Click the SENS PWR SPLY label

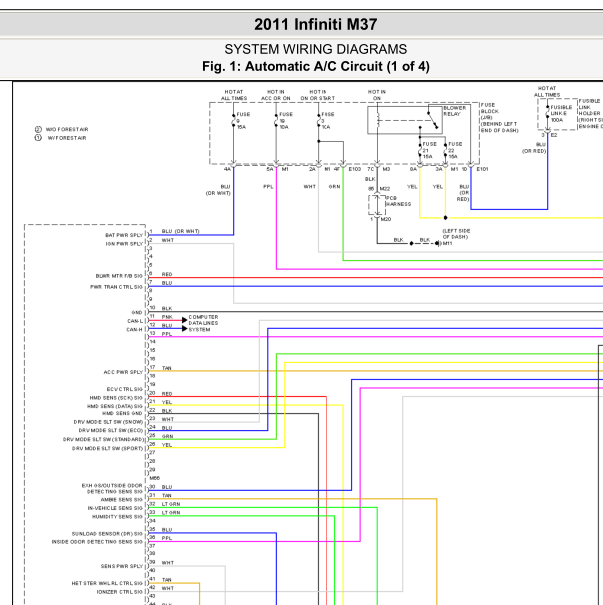coord(122,566)
